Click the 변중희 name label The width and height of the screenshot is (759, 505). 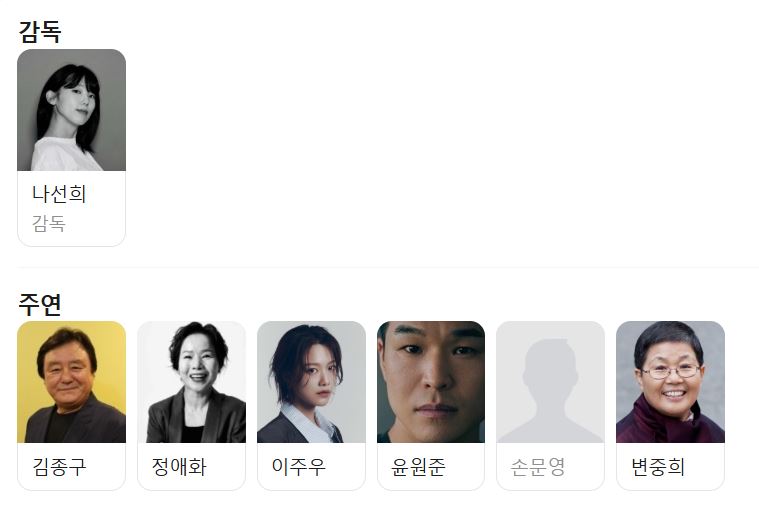[x=658, y=467]
